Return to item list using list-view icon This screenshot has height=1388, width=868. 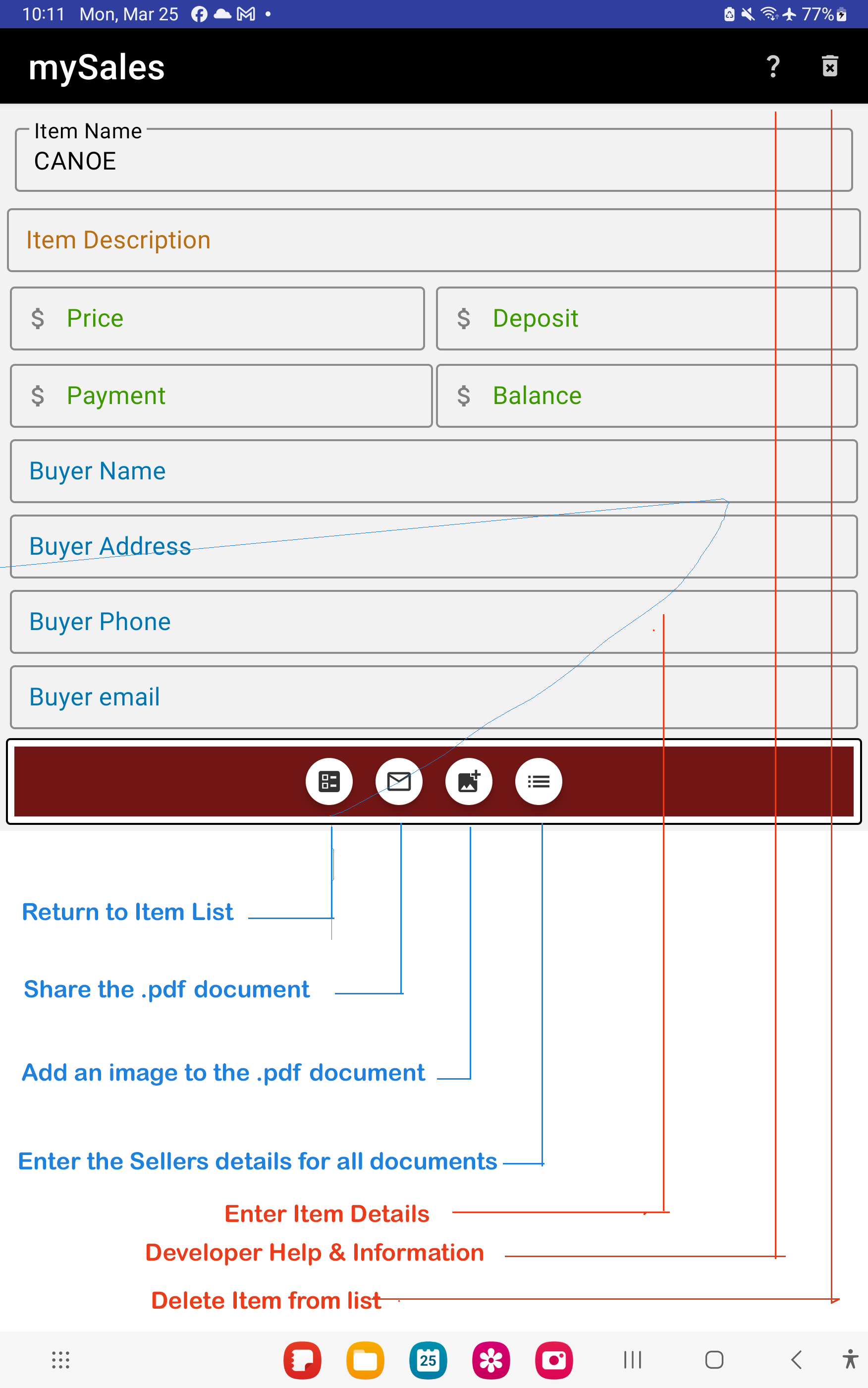(x=329, y=781)
